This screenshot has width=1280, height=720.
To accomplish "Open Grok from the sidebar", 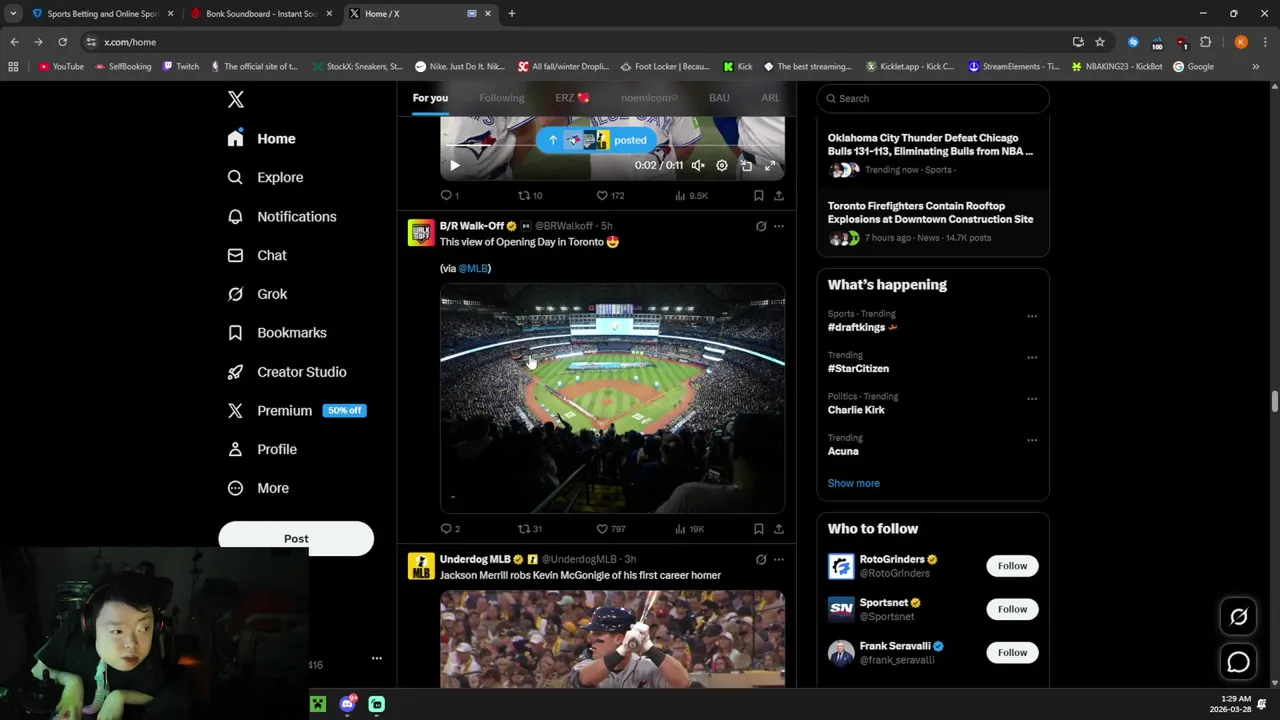I will click(258, 294).
